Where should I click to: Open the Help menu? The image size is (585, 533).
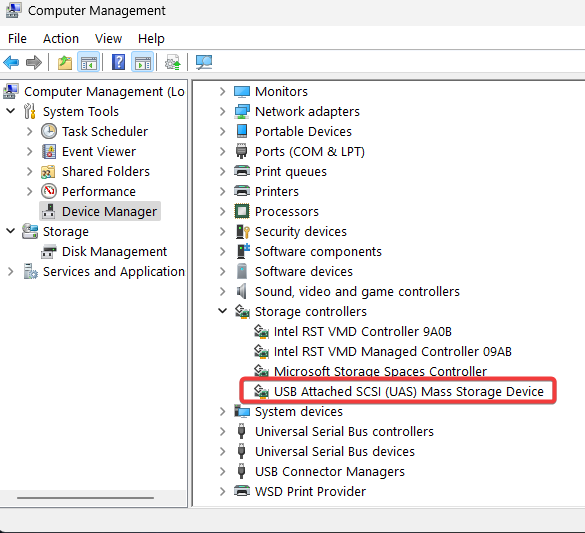[x=151, y=38]
